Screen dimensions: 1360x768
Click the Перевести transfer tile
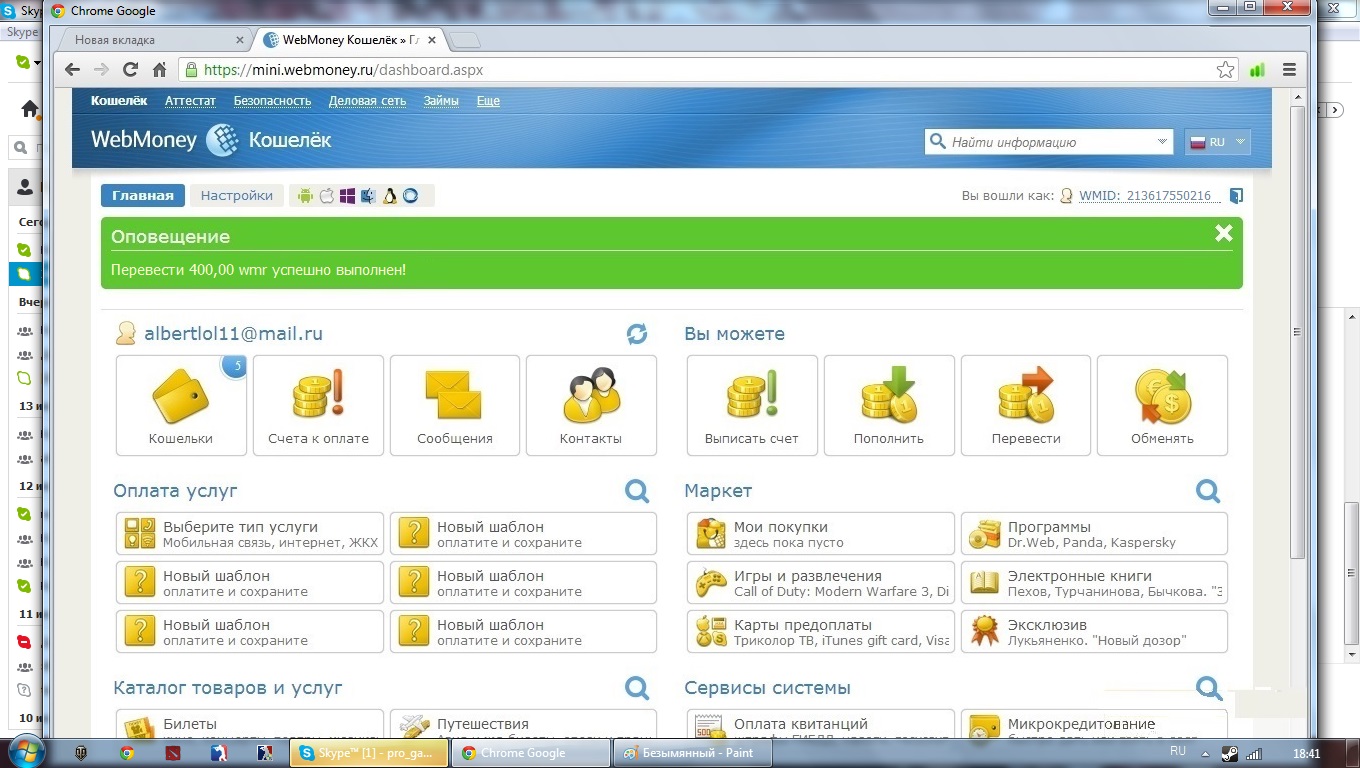[x=1026, y=405]
